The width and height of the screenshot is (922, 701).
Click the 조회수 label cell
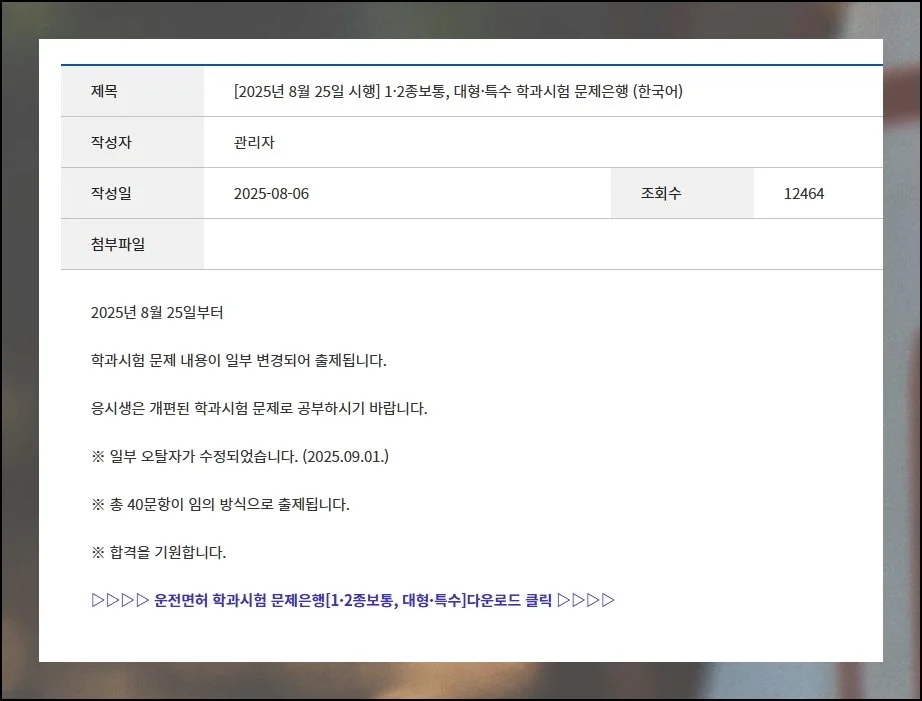(x=661, y=193)
